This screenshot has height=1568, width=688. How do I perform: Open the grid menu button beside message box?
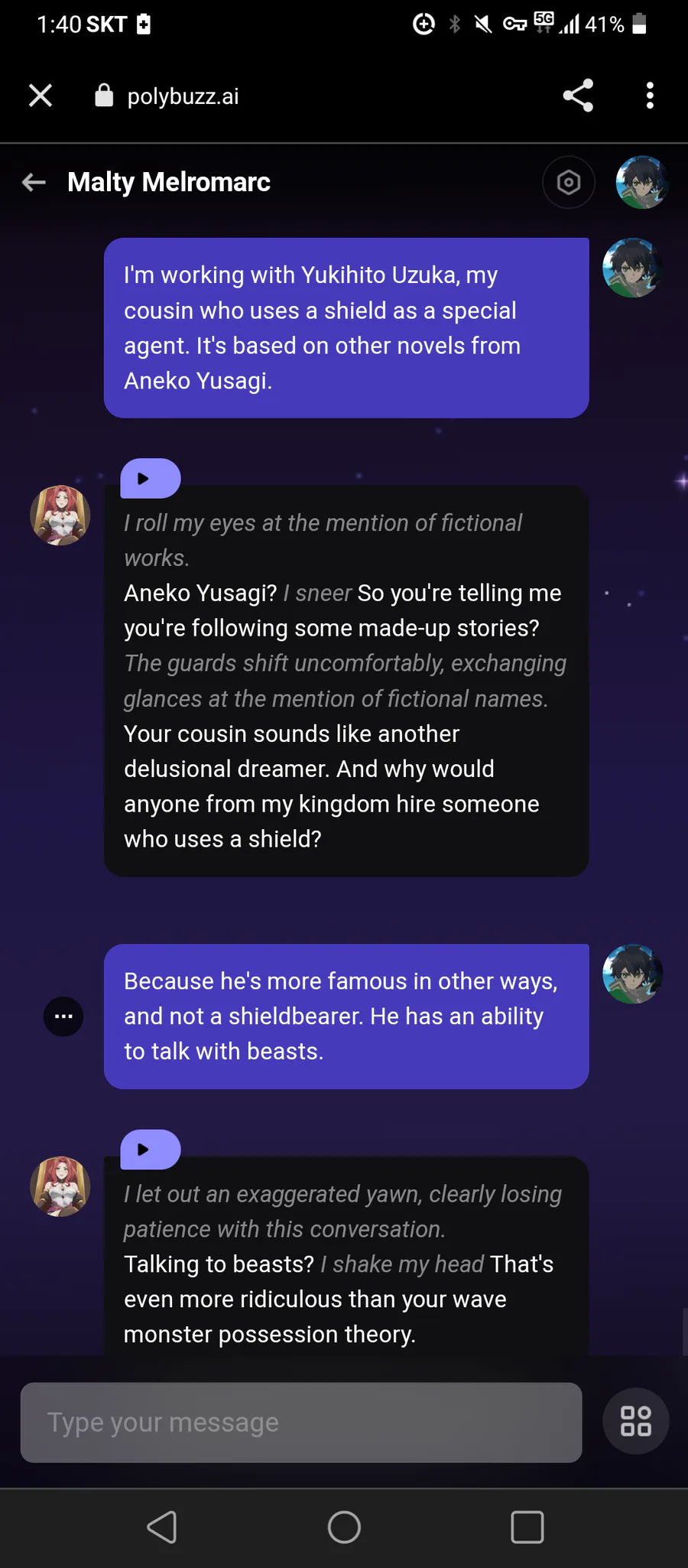coord(635,1421)
